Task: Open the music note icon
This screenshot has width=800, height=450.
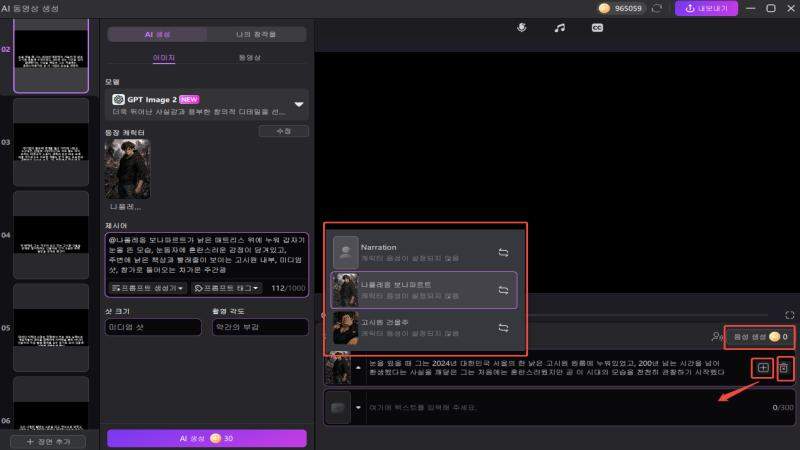Action: tap(560, 28)
